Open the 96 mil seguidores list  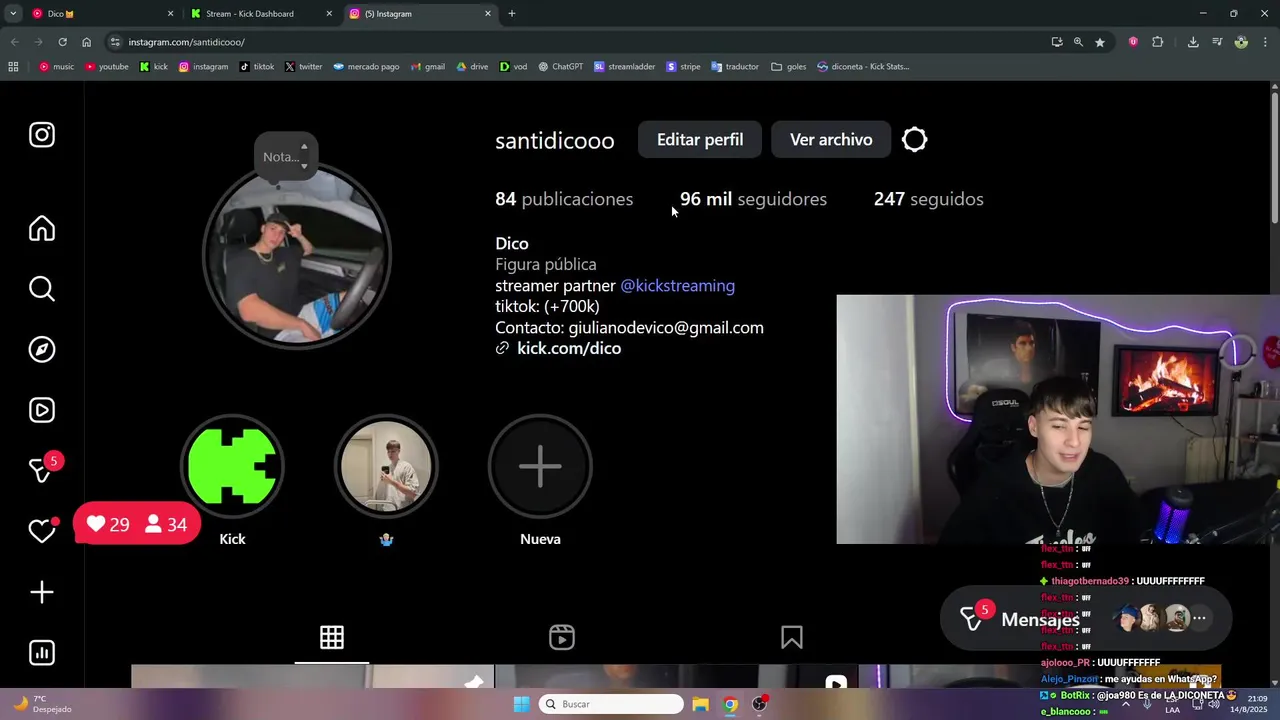click(753, 199)
